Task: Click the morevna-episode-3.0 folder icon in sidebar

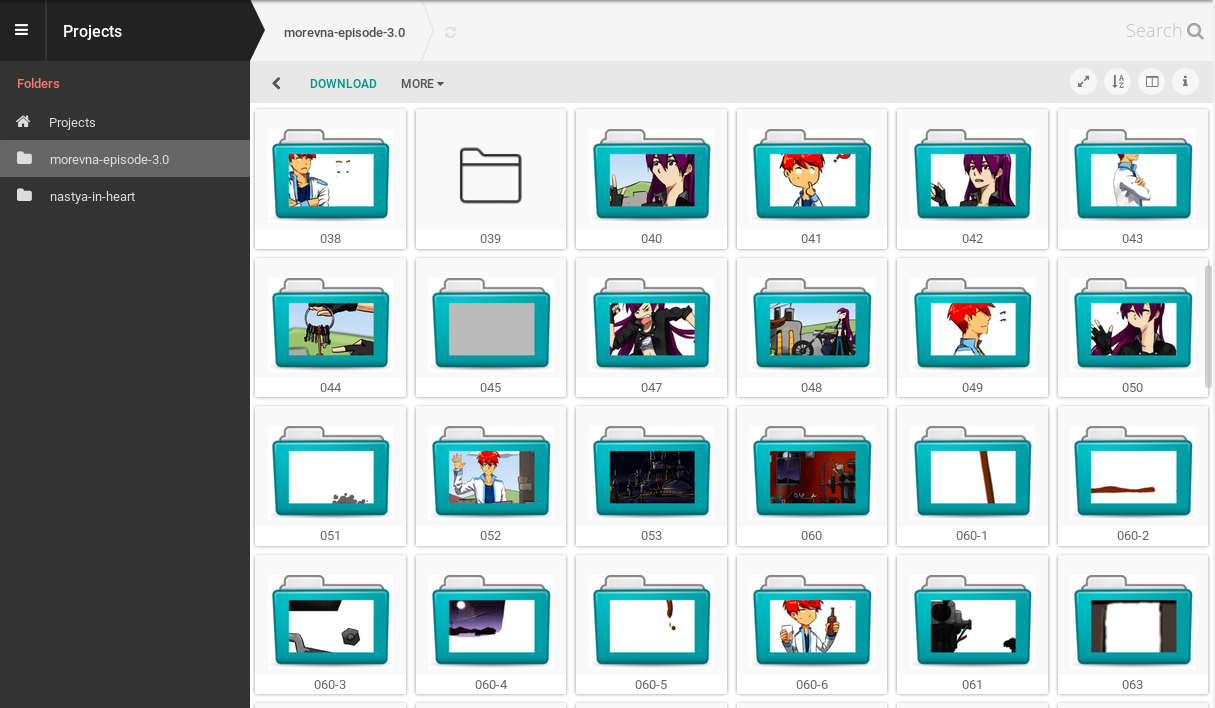Action: tap(24, 159)
